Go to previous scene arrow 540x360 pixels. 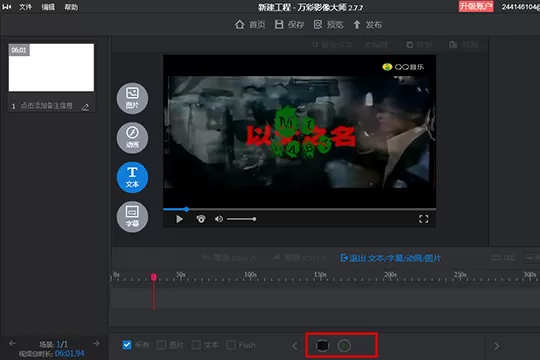[12, 343]
